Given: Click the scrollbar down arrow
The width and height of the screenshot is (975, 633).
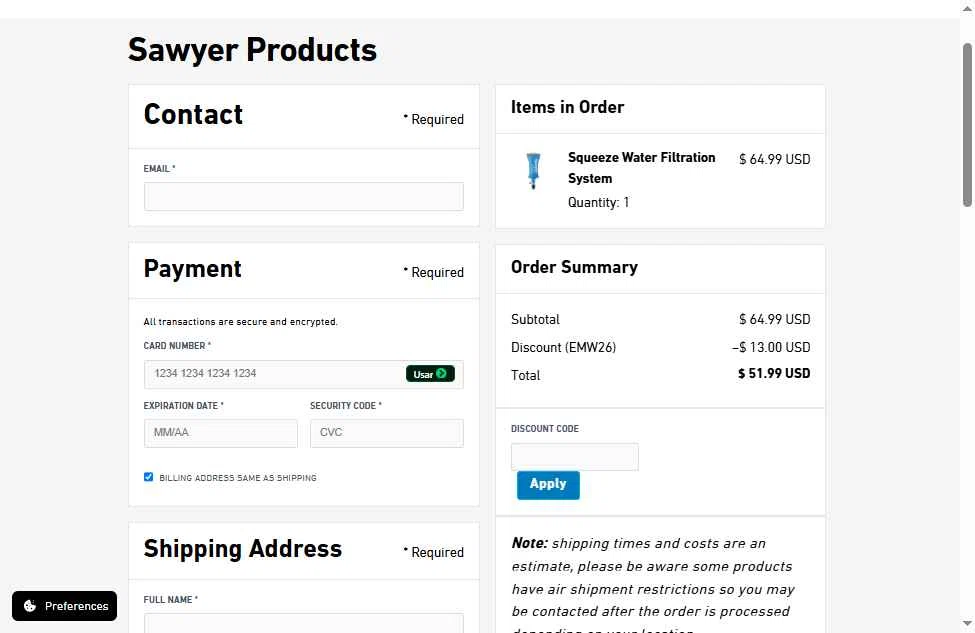Looking at the screenshot, I should (967, 623).
